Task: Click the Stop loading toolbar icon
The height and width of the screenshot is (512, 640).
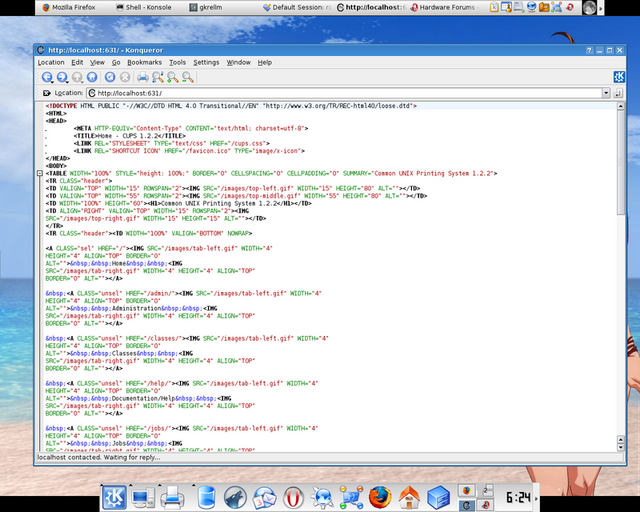Action: click(x=125, y=77)
